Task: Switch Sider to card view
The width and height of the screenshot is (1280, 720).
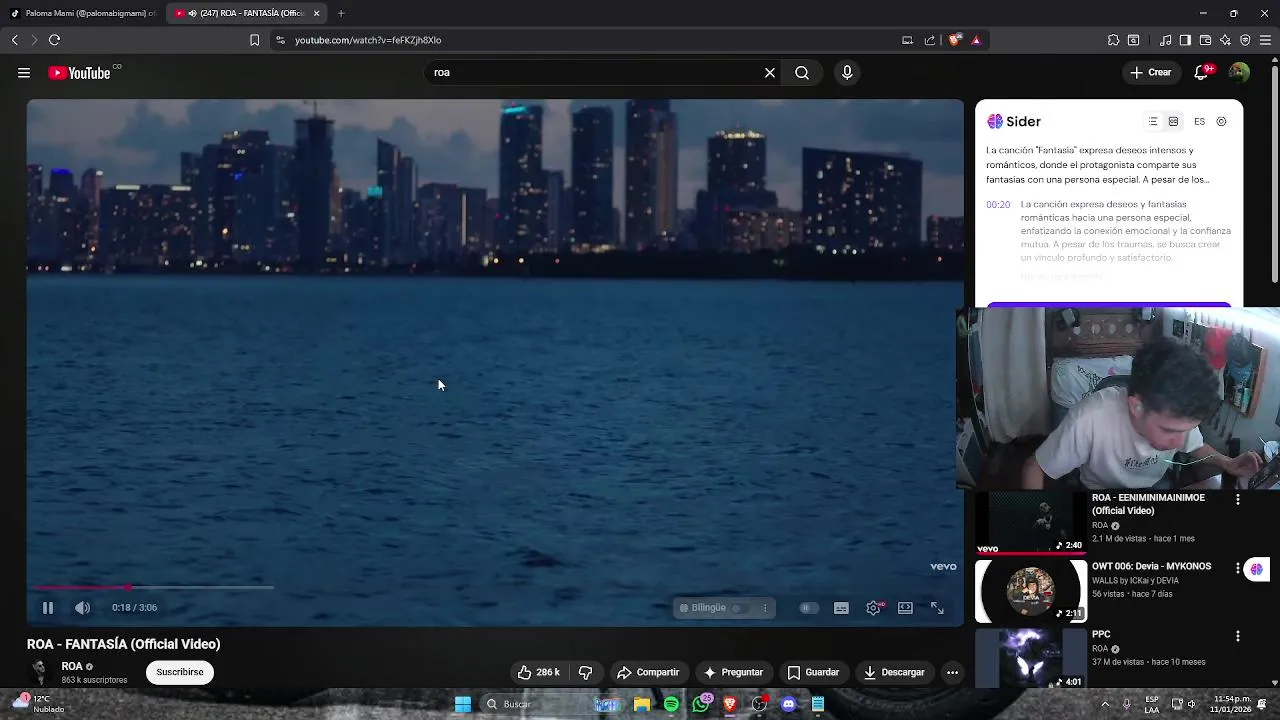Action: pos(1173,122)
